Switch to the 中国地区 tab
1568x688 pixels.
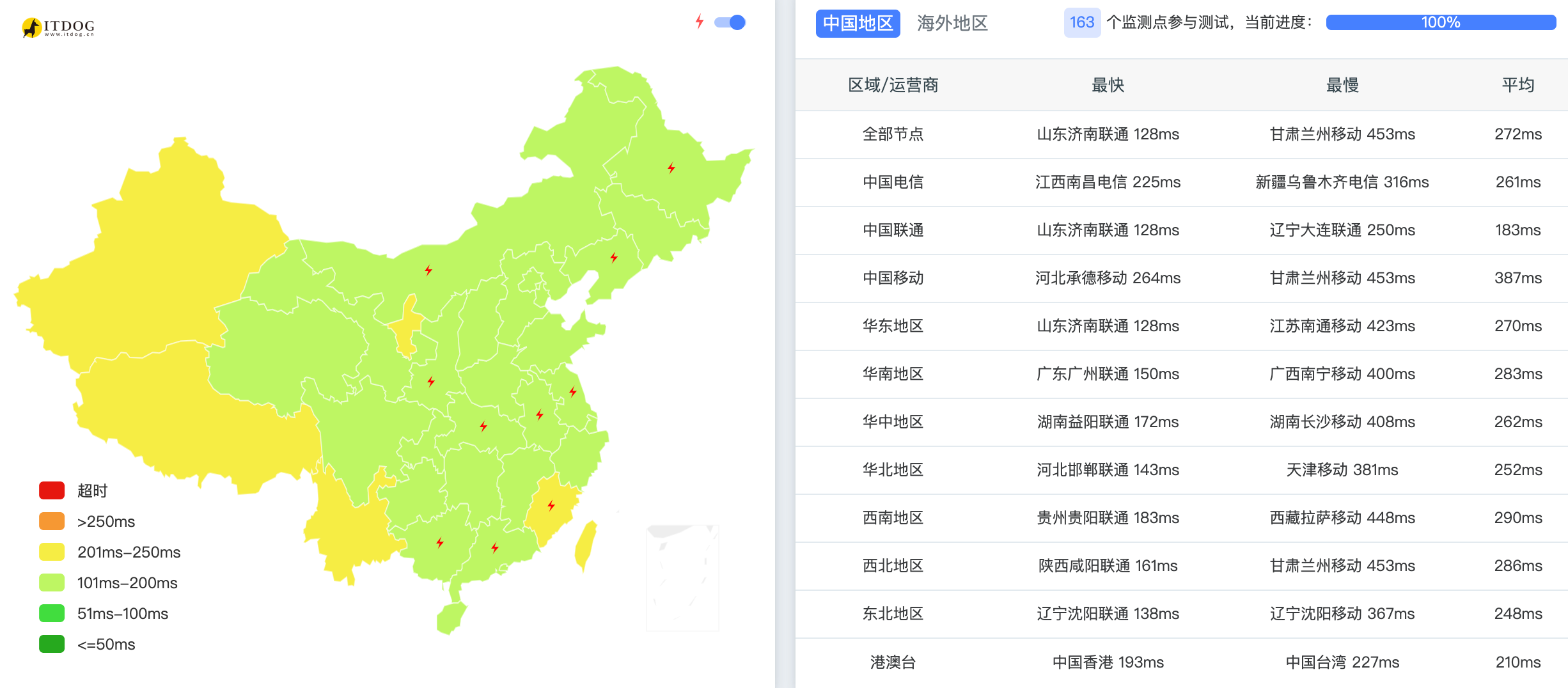858,23
